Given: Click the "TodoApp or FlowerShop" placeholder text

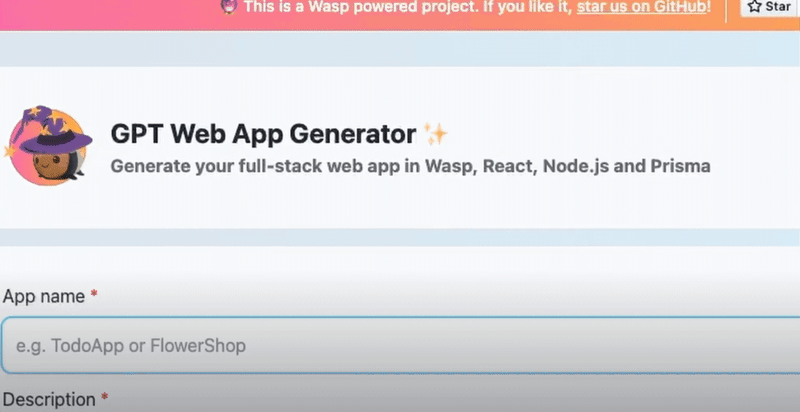Looking at the screenshot, I should pyautogui.click(x=131, y=346).
